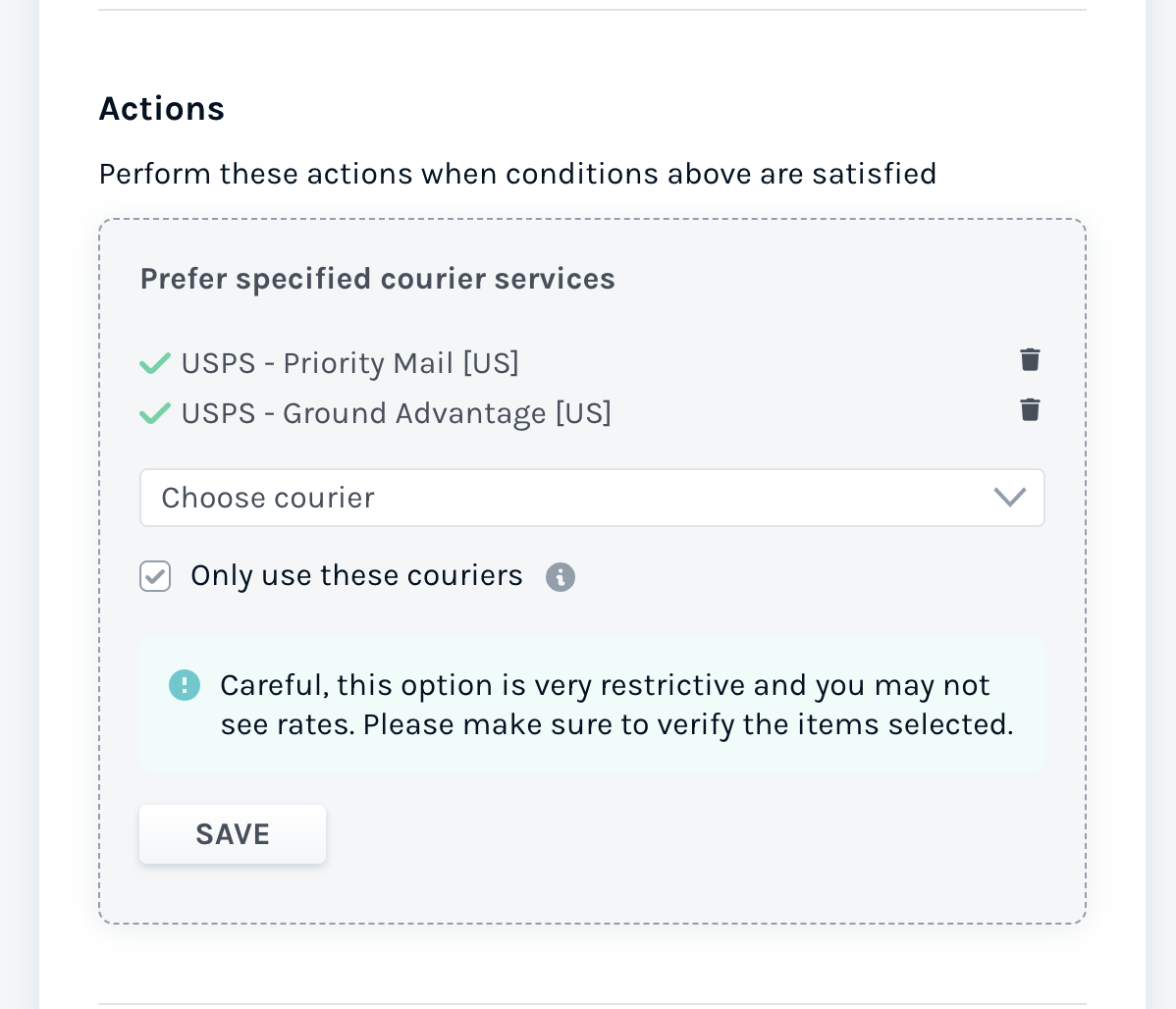
Task: Click the restrictive option warning message
Action: coord(616,705)
